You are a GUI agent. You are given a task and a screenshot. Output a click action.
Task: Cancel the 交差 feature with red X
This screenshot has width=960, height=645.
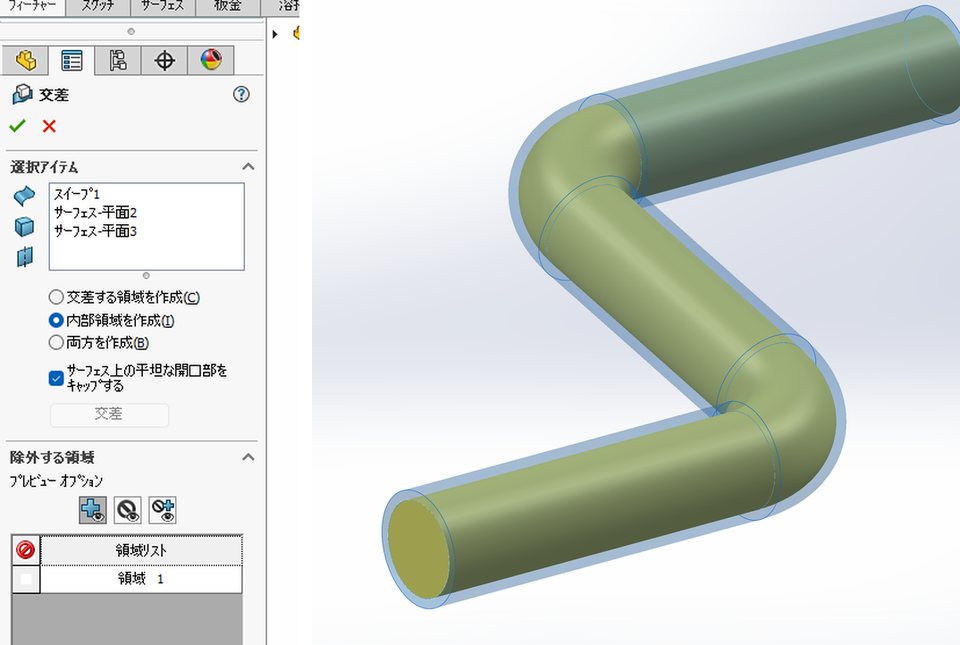49,126
